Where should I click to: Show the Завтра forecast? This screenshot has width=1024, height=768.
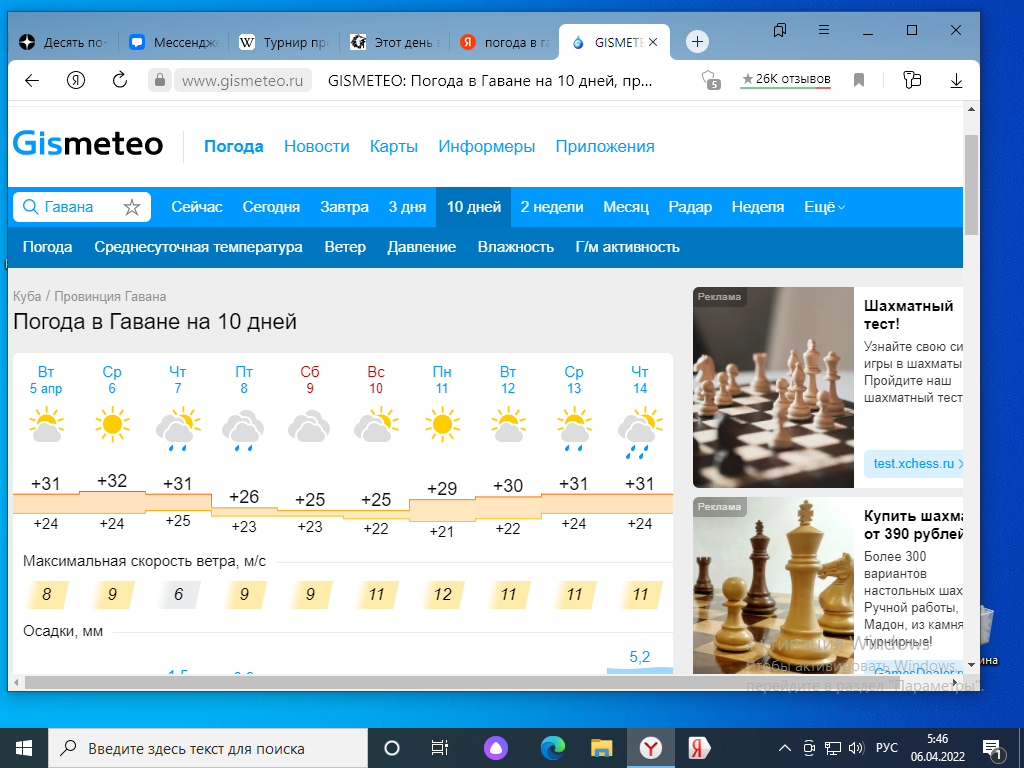pyautogui.click(x=344, y=207)
